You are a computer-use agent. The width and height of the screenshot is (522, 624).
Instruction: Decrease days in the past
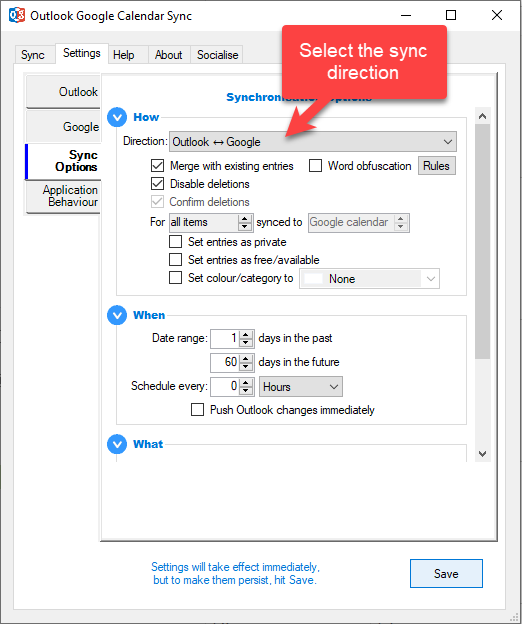(x=246, y=343)
